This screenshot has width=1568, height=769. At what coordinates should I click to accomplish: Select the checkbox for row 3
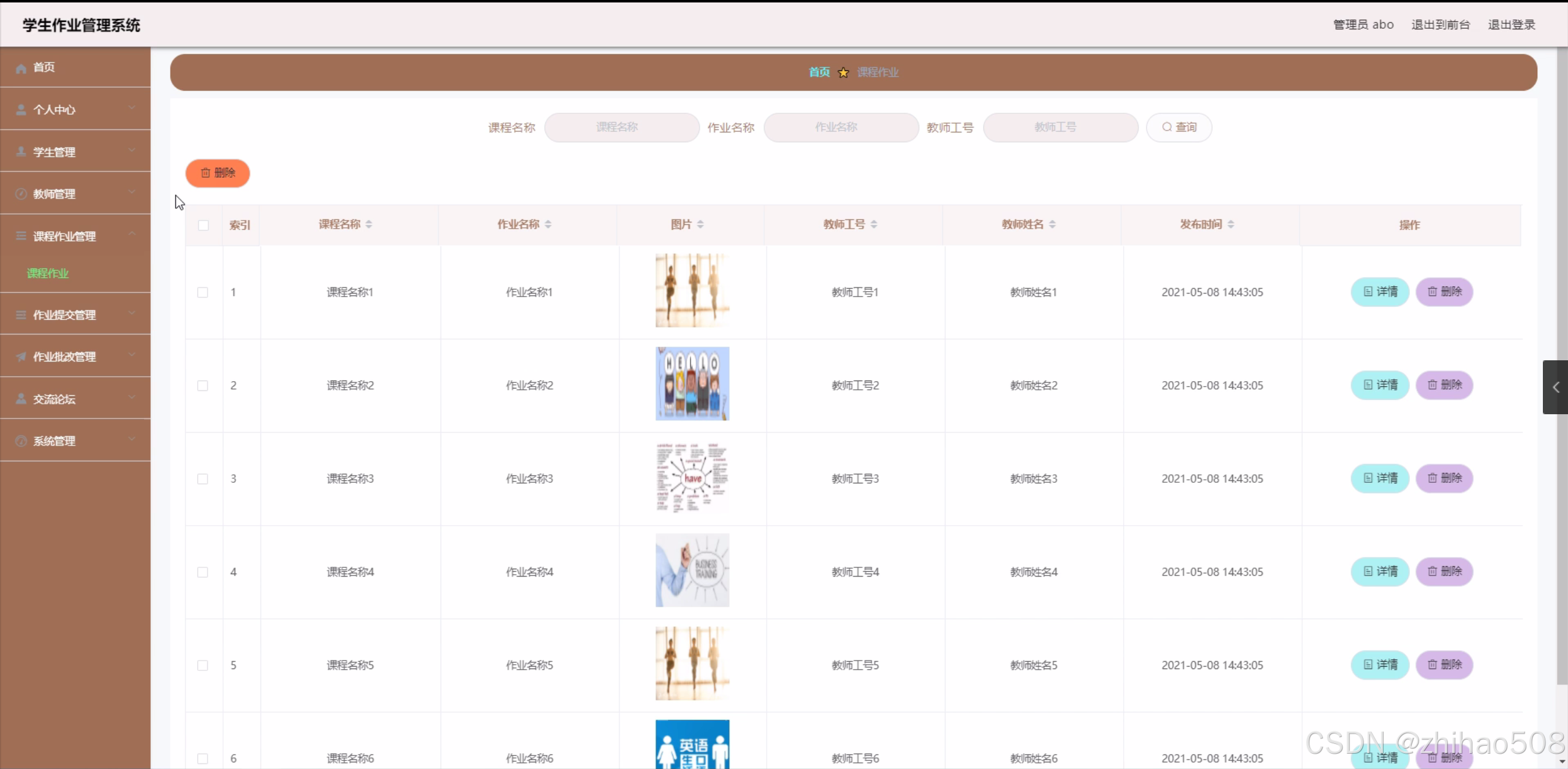coord(203,479)
